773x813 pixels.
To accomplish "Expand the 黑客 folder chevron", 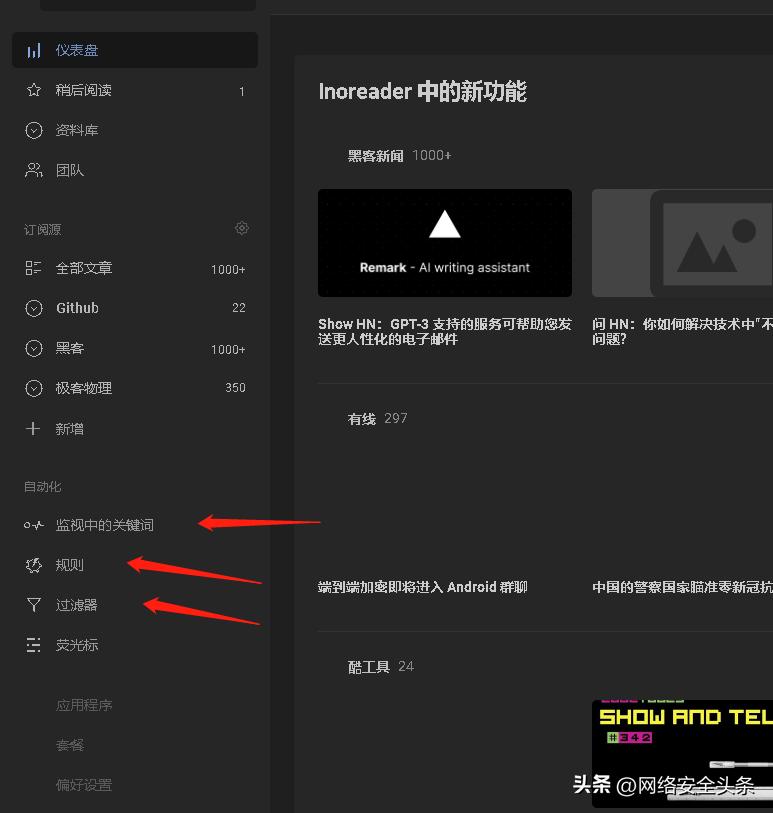I will tap(34, 348).
